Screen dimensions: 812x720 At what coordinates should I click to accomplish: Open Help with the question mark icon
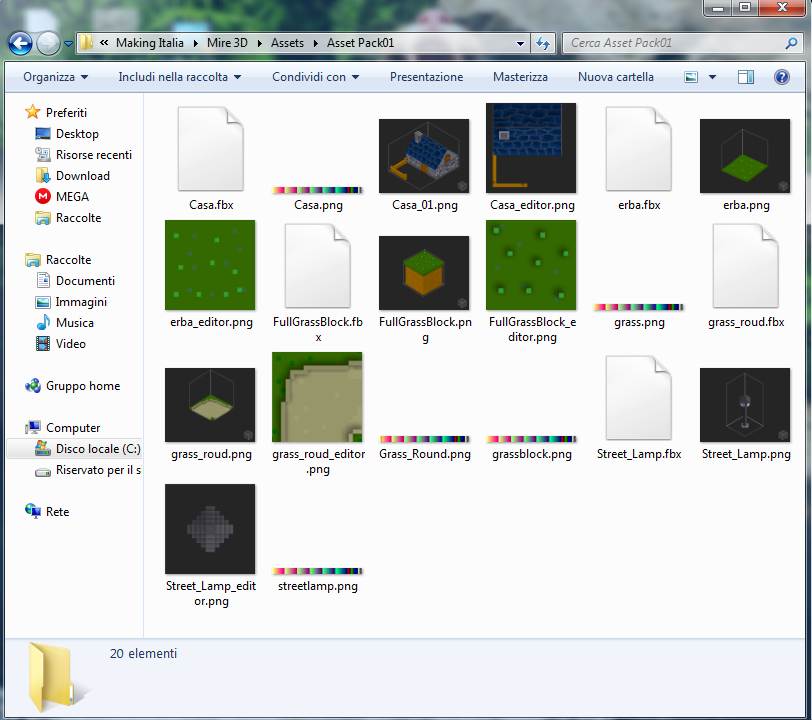coord(781,77)
